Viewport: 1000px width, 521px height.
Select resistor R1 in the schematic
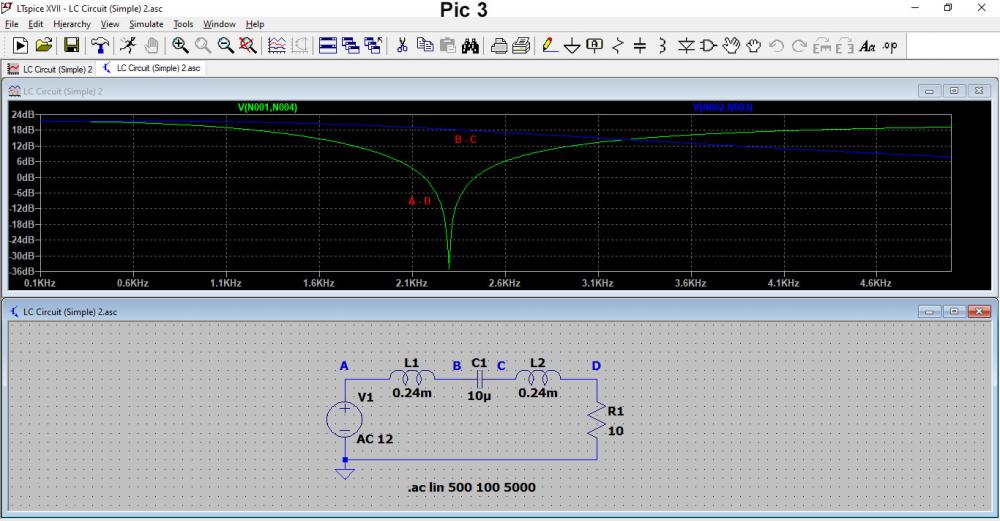597,421
